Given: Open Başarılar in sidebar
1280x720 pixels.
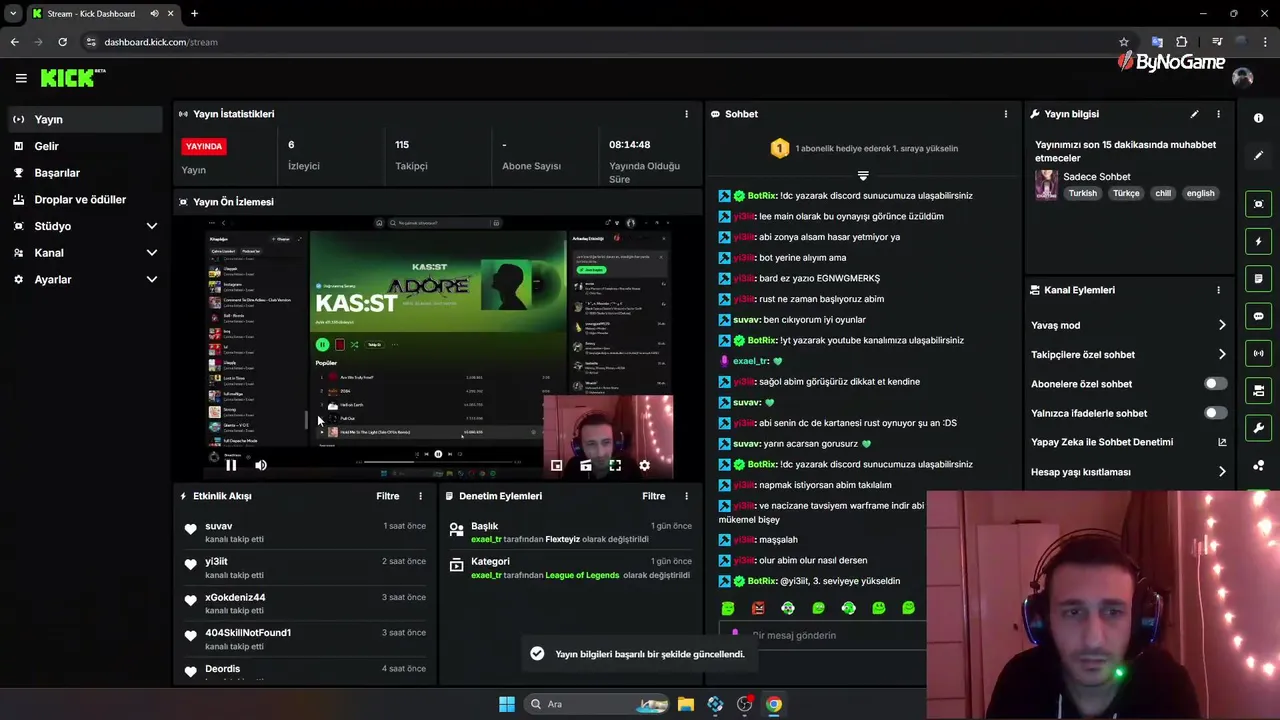Looking at the screenshot, I should [84, 173].
